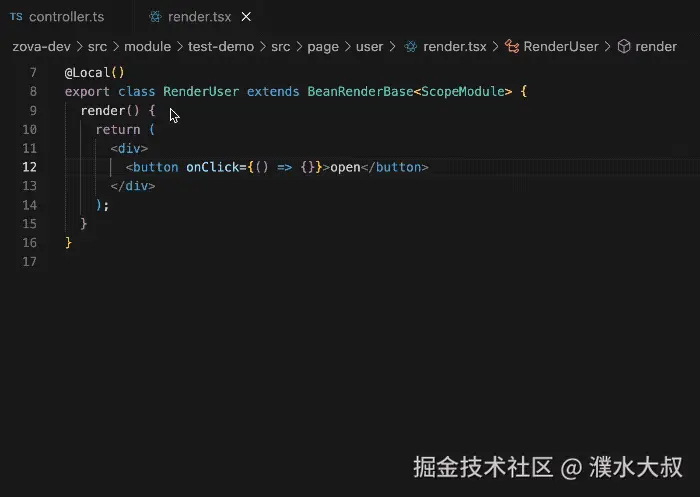Open test-demo breadcrumb segment
The height and width of the screenshot is (497, 700).
[x=221, y=46]
